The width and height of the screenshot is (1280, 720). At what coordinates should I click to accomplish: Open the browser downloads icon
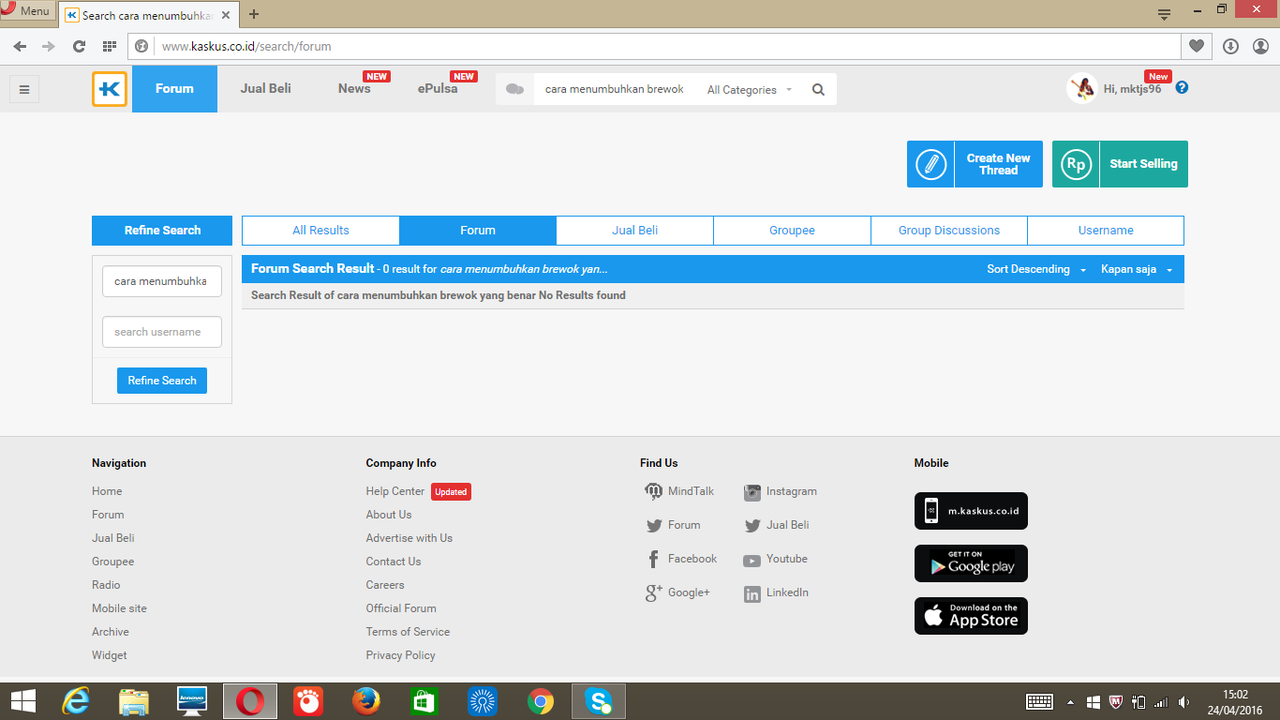[1231, 46]
